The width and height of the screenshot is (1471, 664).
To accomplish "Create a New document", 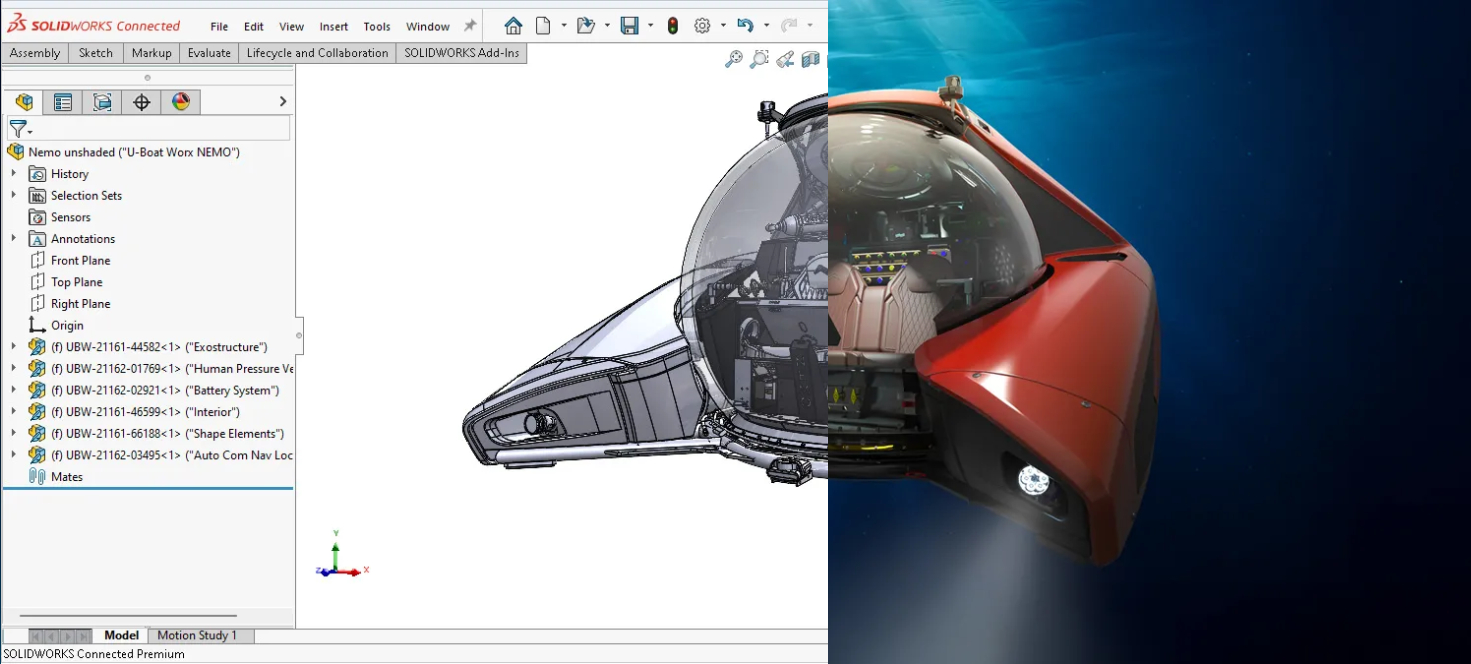I will point(543,26).
